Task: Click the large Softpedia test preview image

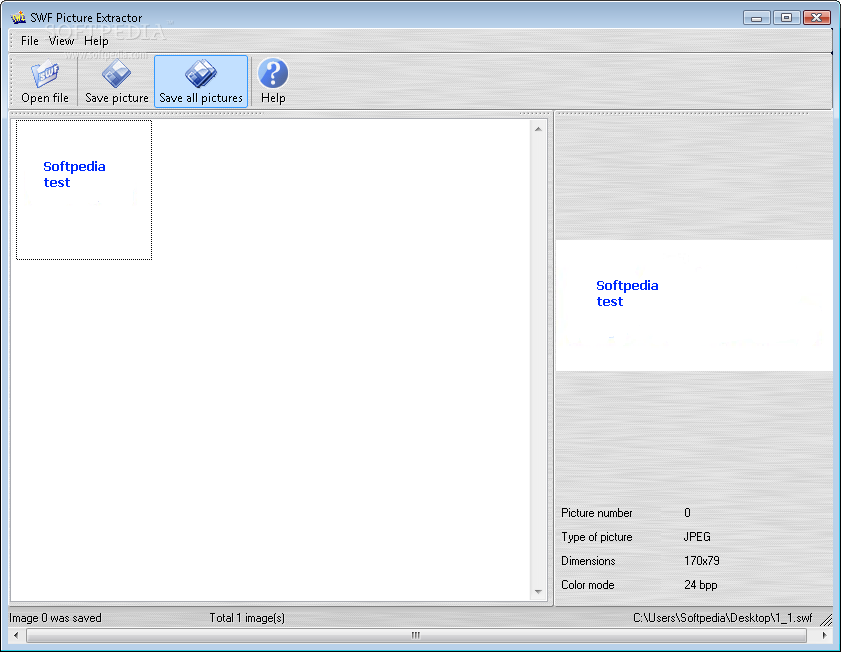Action: [694, 305]
